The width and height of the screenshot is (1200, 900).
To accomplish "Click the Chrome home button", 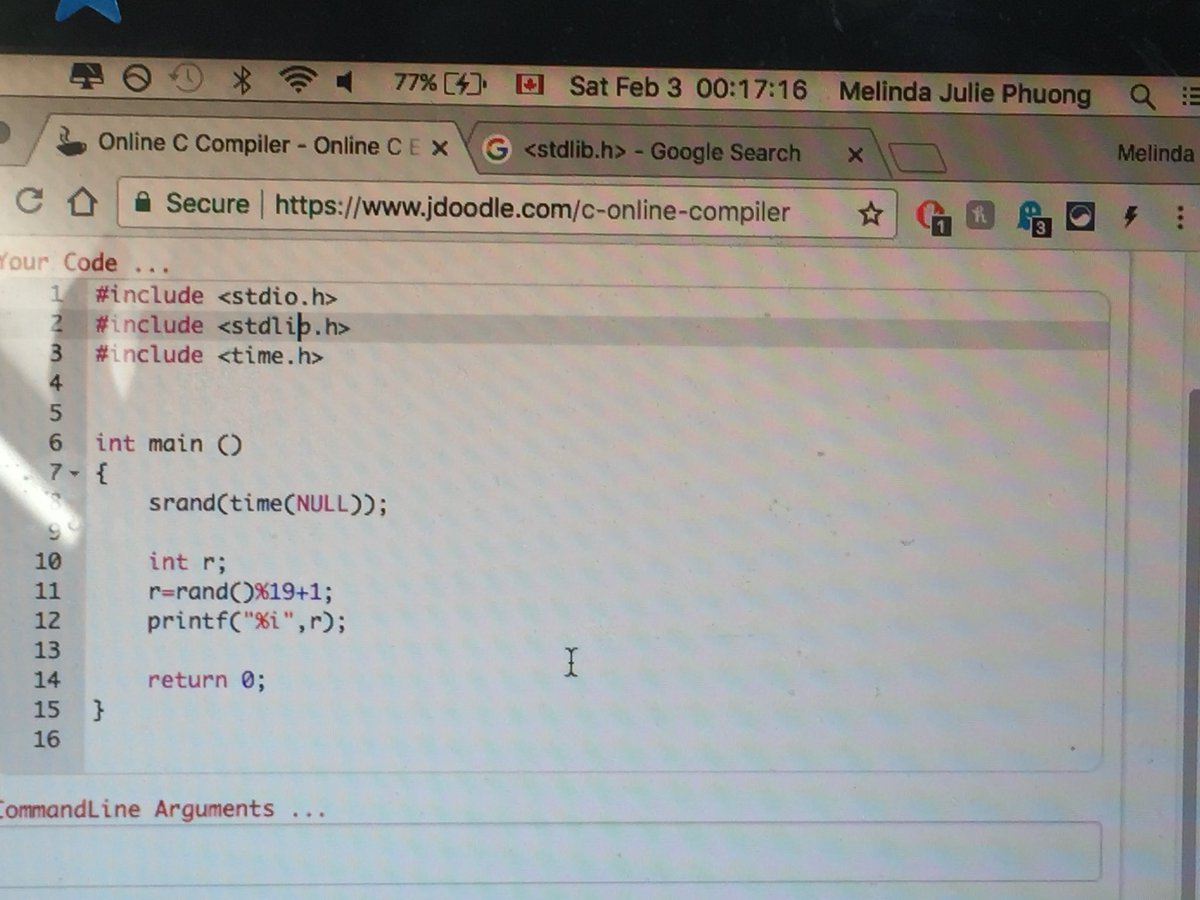I will 81,203.
